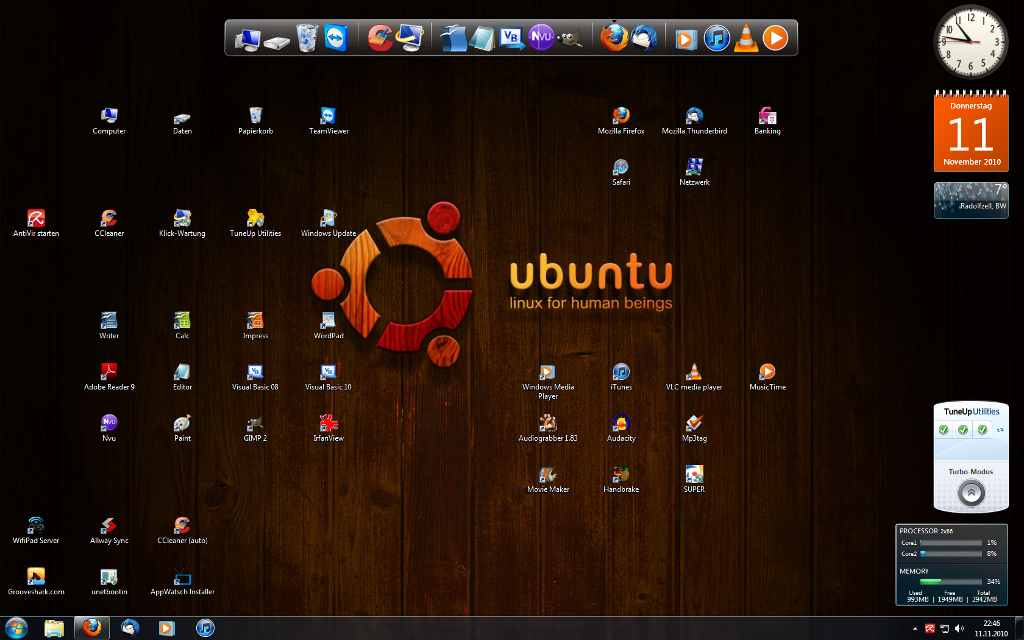The width and height of the screenshot is (1024, 640).
Task: Click the Firefox icon in the top dock
Action: [x=614, y=37]
